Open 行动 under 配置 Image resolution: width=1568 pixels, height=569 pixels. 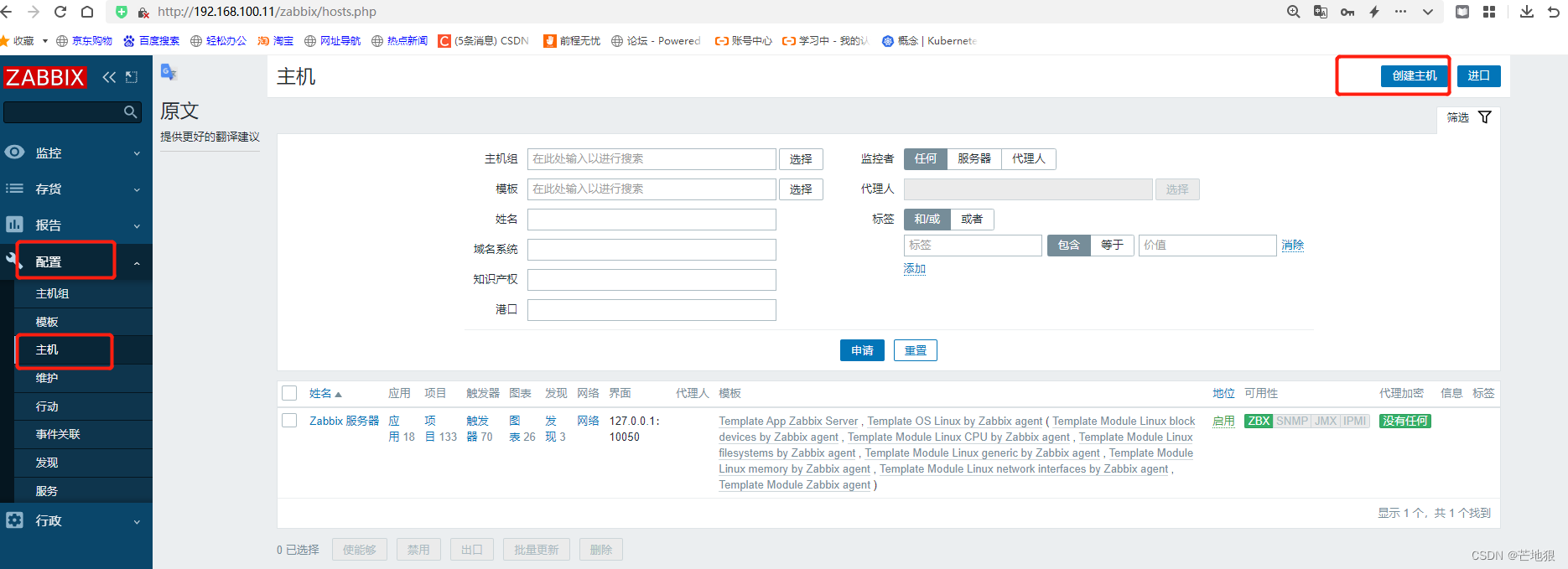(x=83, y=406)
